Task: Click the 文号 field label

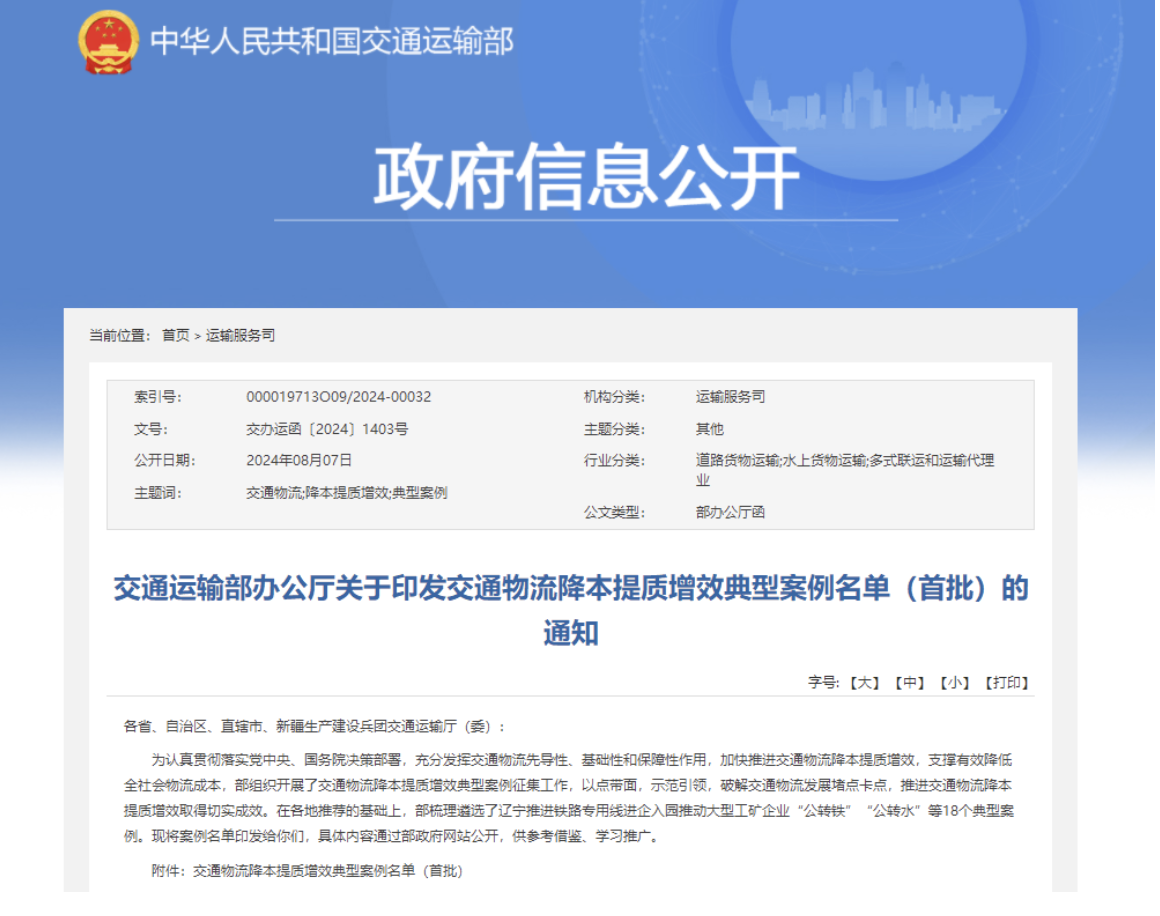Action: (151, 429)
